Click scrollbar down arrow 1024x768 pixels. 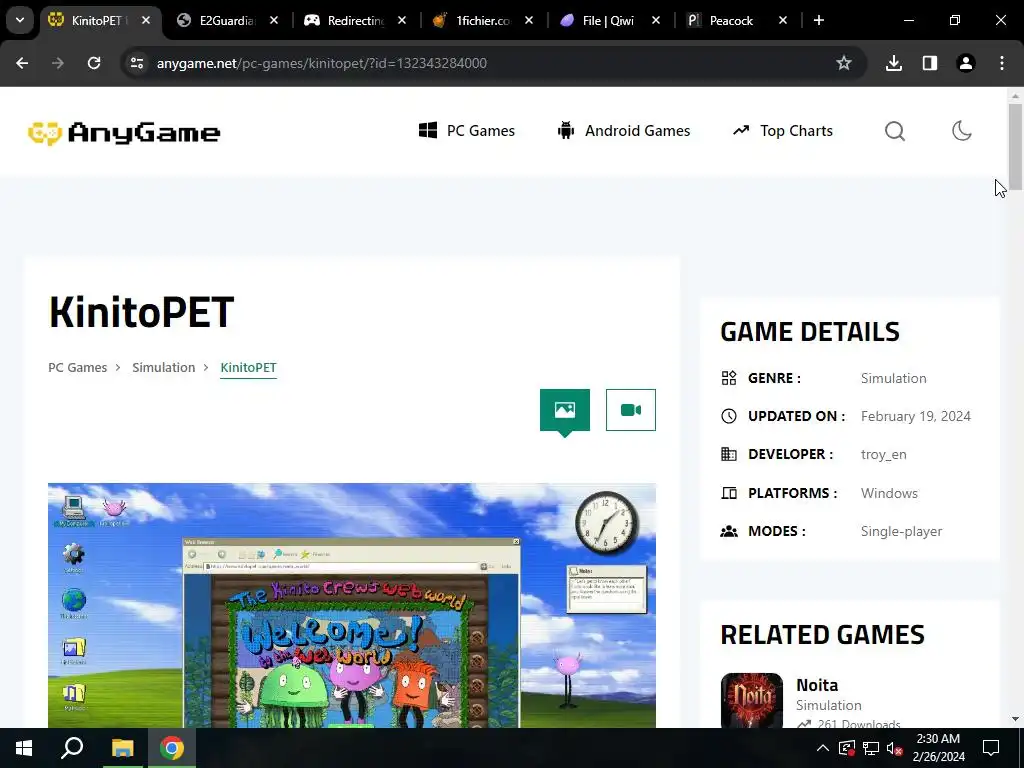1015,719
